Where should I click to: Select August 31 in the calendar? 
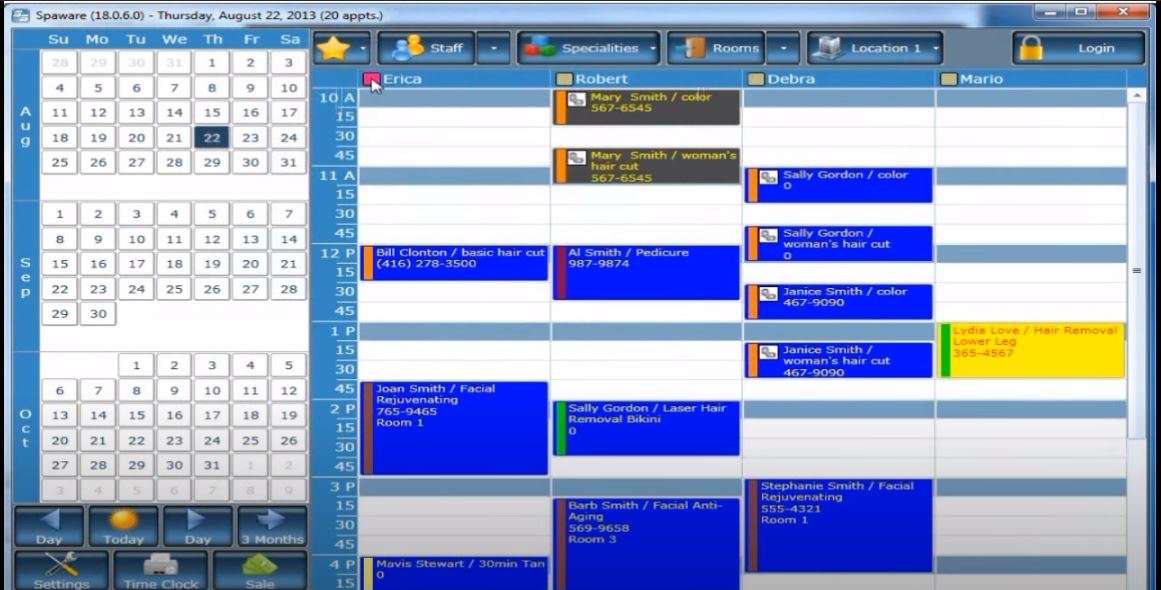pyautogui.click(x=289, y=163)
